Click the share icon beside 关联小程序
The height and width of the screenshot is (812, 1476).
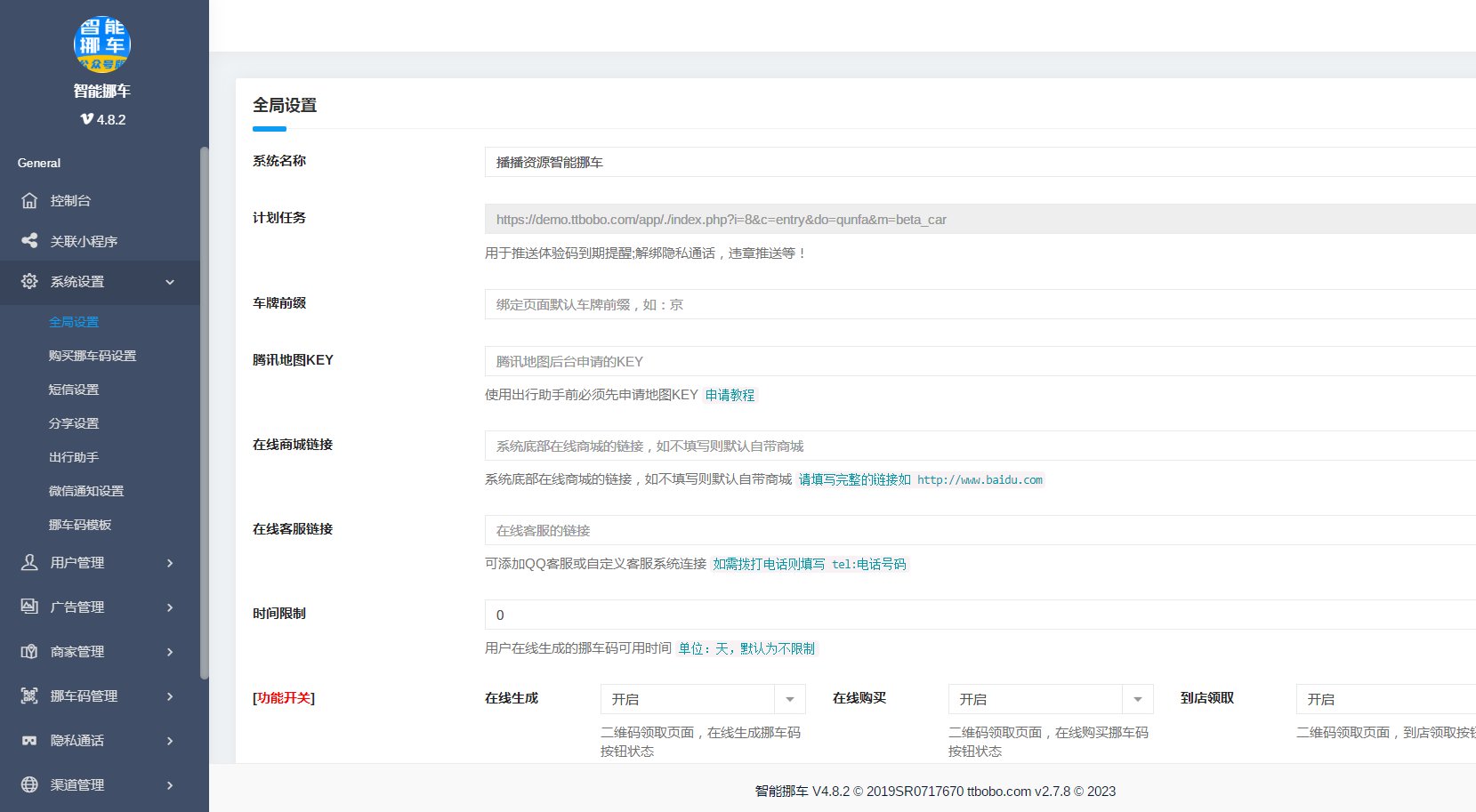[29, 240]
